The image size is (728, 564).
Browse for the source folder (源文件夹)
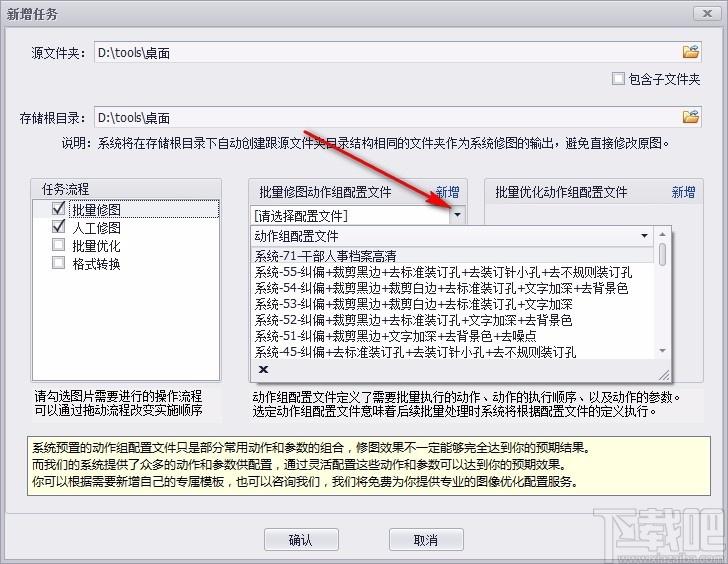click(690, 52)
